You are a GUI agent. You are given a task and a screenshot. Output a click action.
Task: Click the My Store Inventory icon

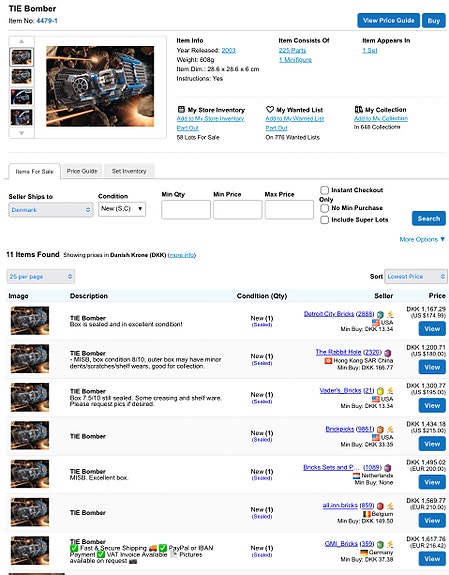point(181,109)
